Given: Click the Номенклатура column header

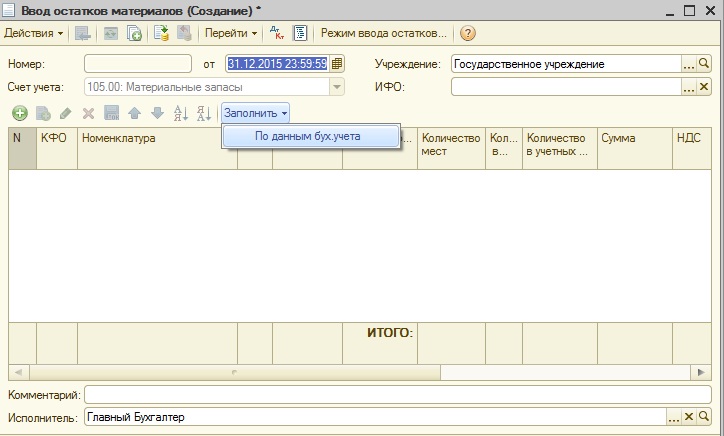Looking at the screenshot, I should click(157, 138).
